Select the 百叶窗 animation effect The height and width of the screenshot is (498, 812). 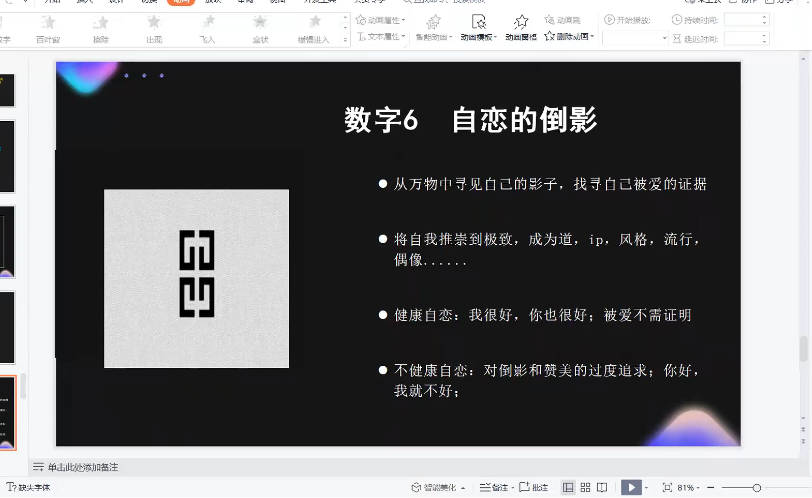(x=47, y=27)
